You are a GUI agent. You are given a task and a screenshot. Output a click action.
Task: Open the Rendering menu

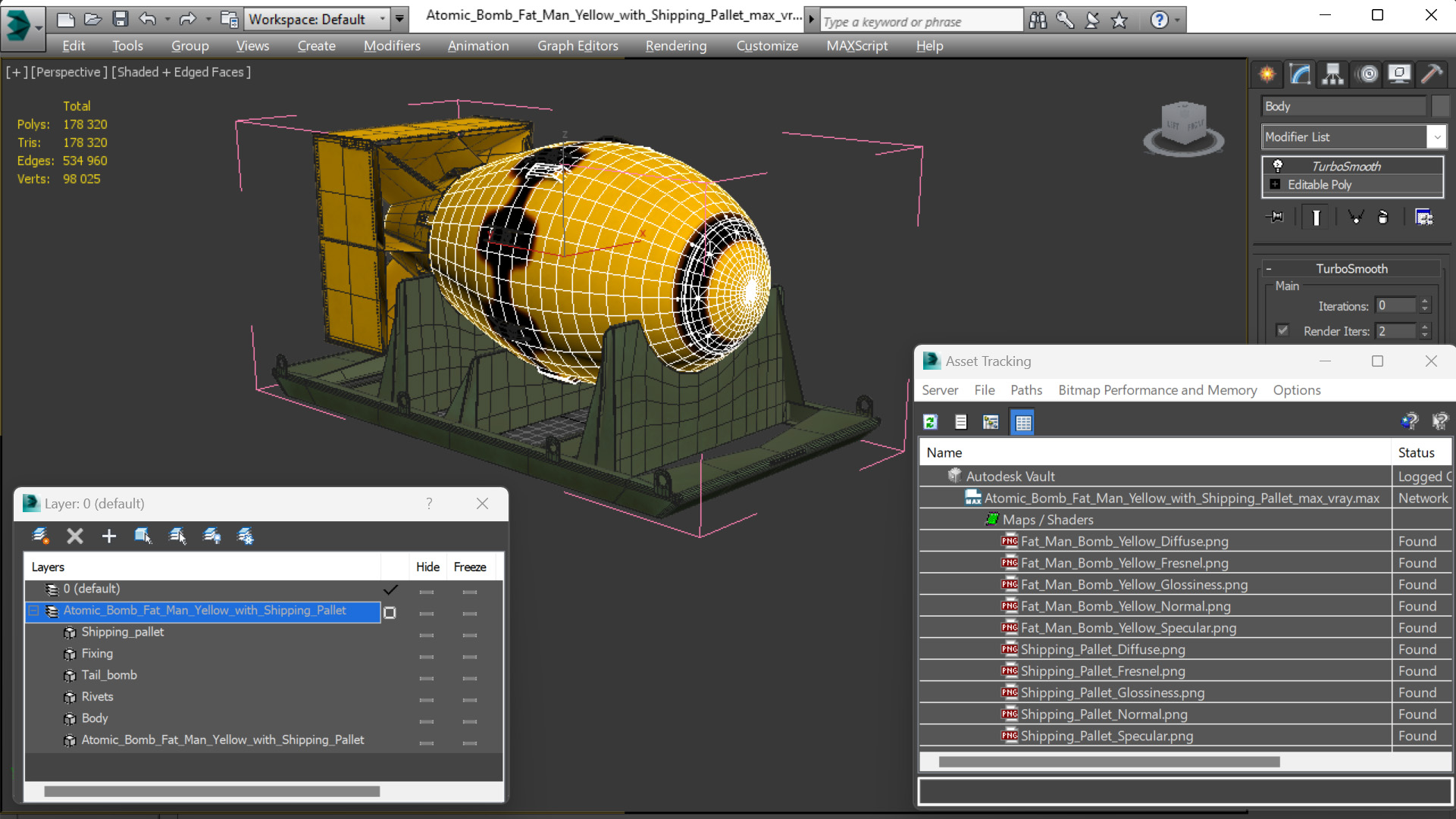pos(676,45)
